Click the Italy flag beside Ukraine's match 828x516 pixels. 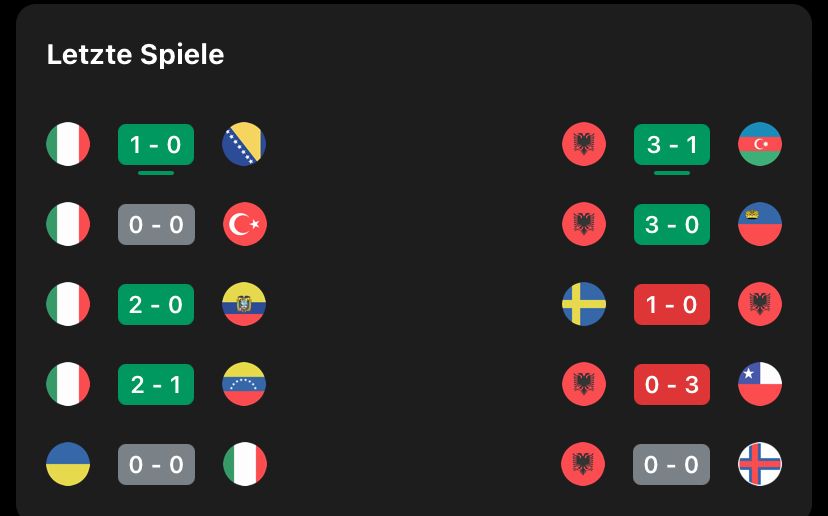tap(244, 464)
